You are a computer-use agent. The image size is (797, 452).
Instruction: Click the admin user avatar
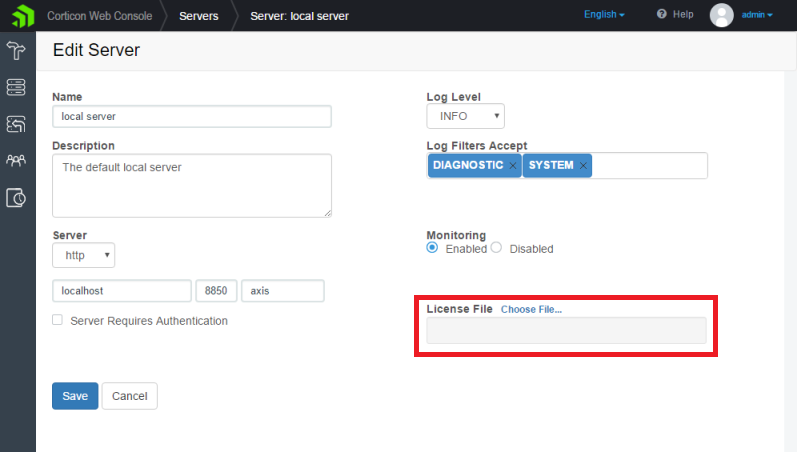721,15
